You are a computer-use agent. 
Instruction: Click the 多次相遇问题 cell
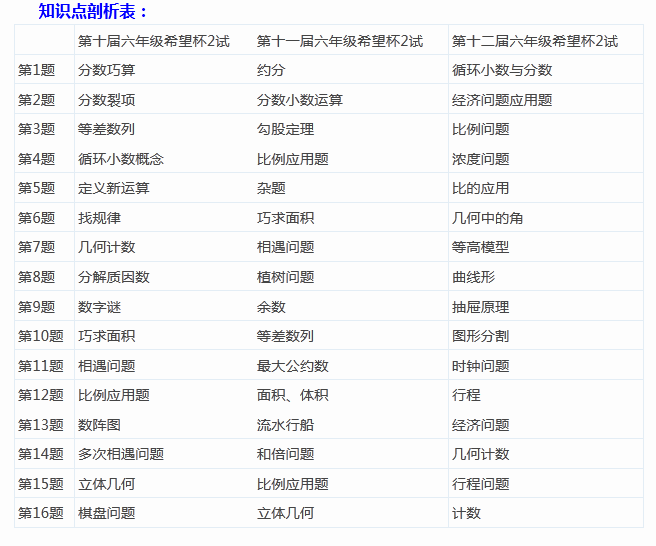point(120,454)
